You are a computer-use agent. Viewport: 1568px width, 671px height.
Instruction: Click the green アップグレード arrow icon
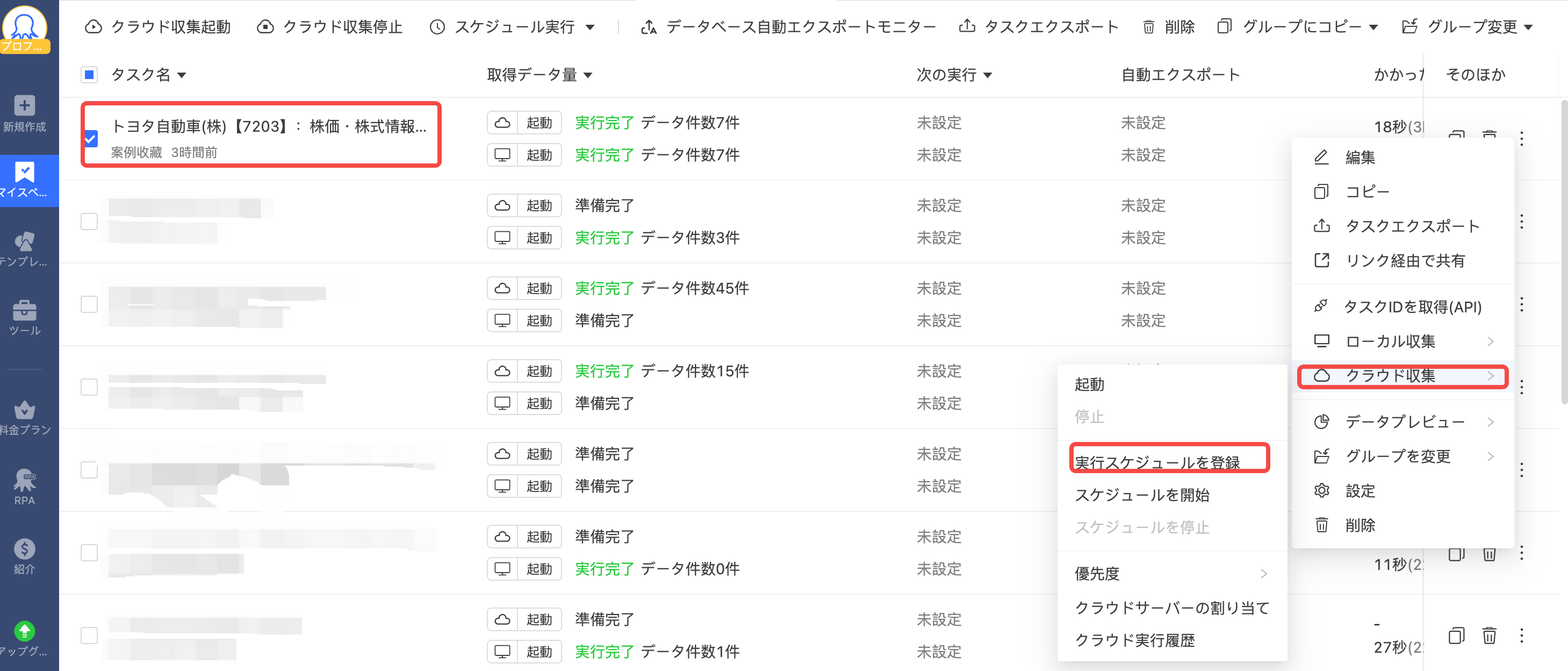[x=24, y=631]
